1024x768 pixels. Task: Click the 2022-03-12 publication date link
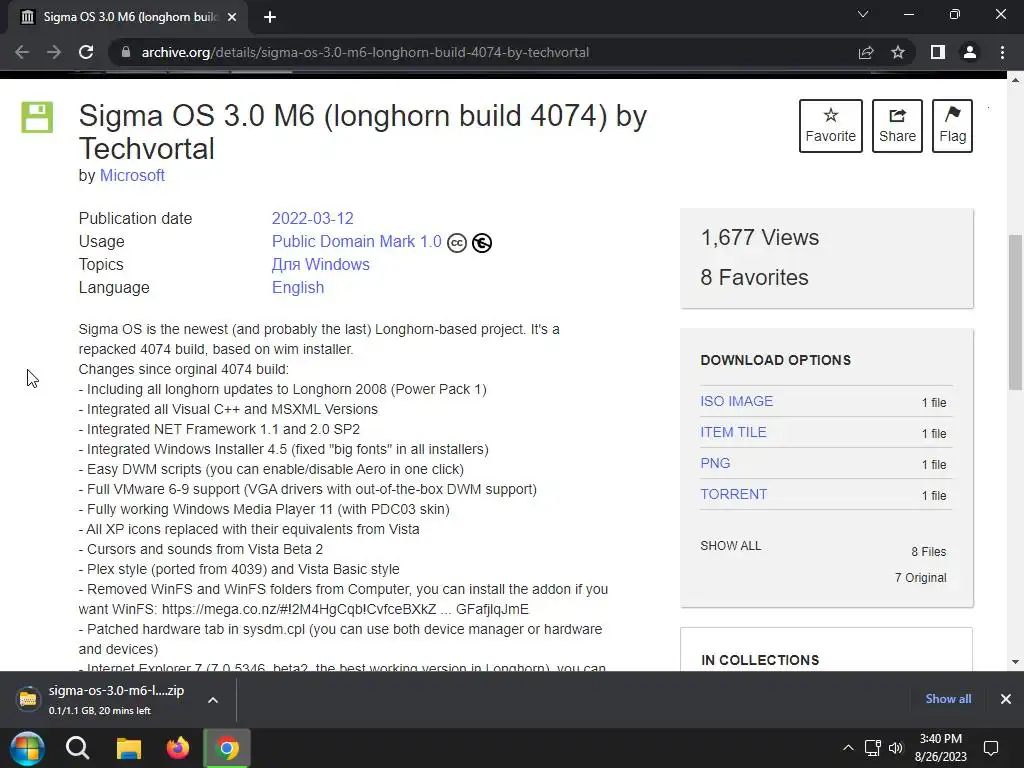(x=312, y=218)
